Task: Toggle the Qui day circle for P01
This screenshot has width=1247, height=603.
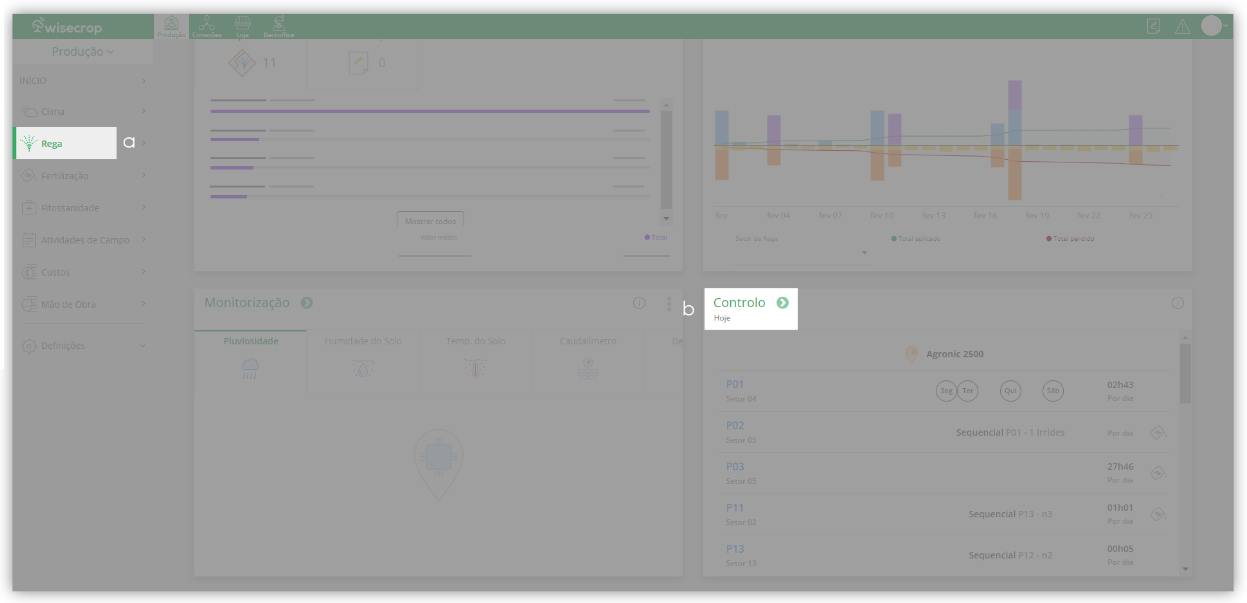Action: (1010, 391)
